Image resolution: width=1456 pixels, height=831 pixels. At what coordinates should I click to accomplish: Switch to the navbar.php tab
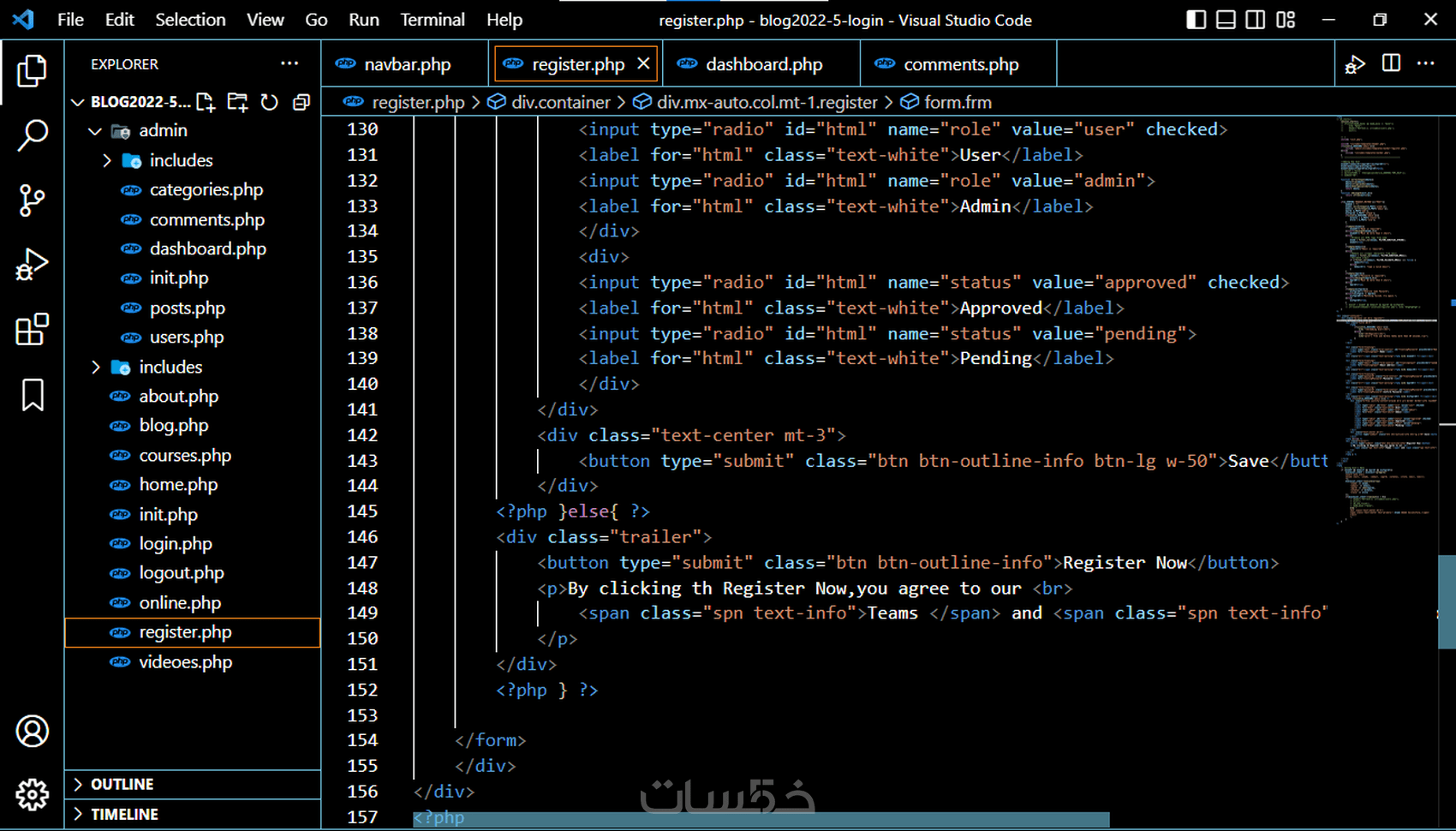tap(407, 64)
